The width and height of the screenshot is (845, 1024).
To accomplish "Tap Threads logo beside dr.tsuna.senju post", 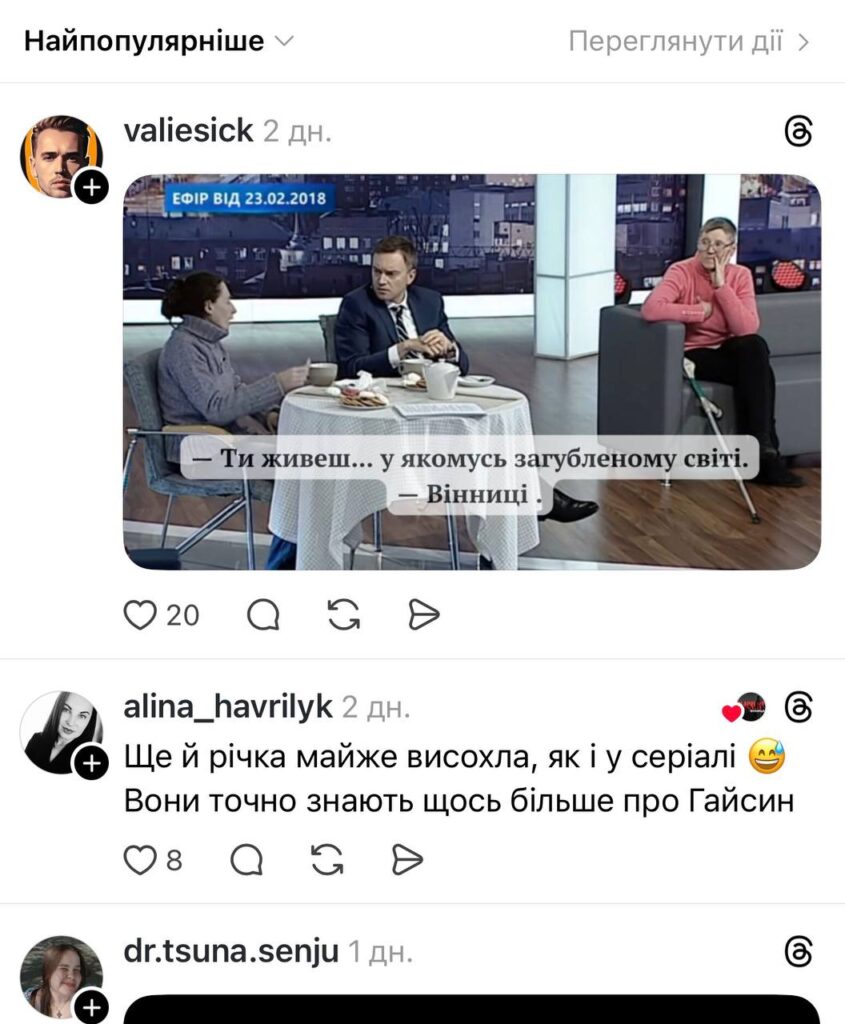I will (798, 952).
